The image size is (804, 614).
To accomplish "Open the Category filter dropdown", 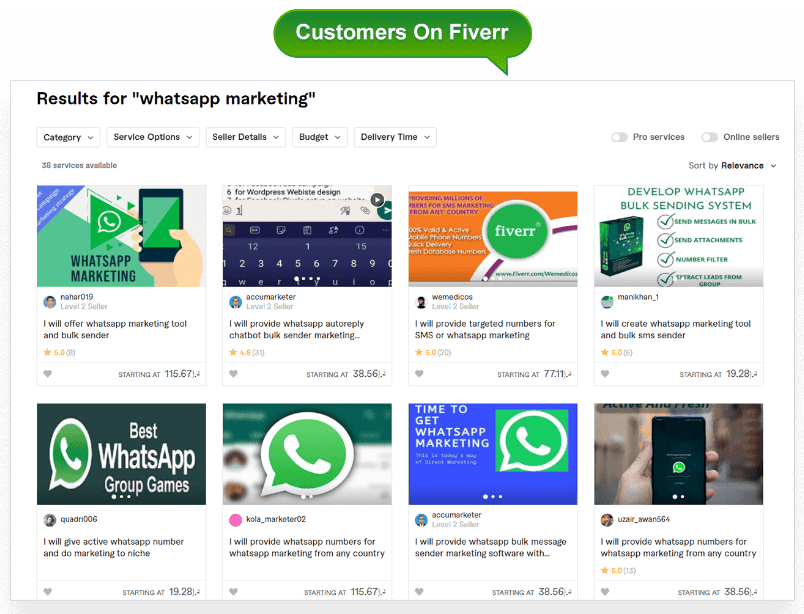I will click(x=68, y=137).
